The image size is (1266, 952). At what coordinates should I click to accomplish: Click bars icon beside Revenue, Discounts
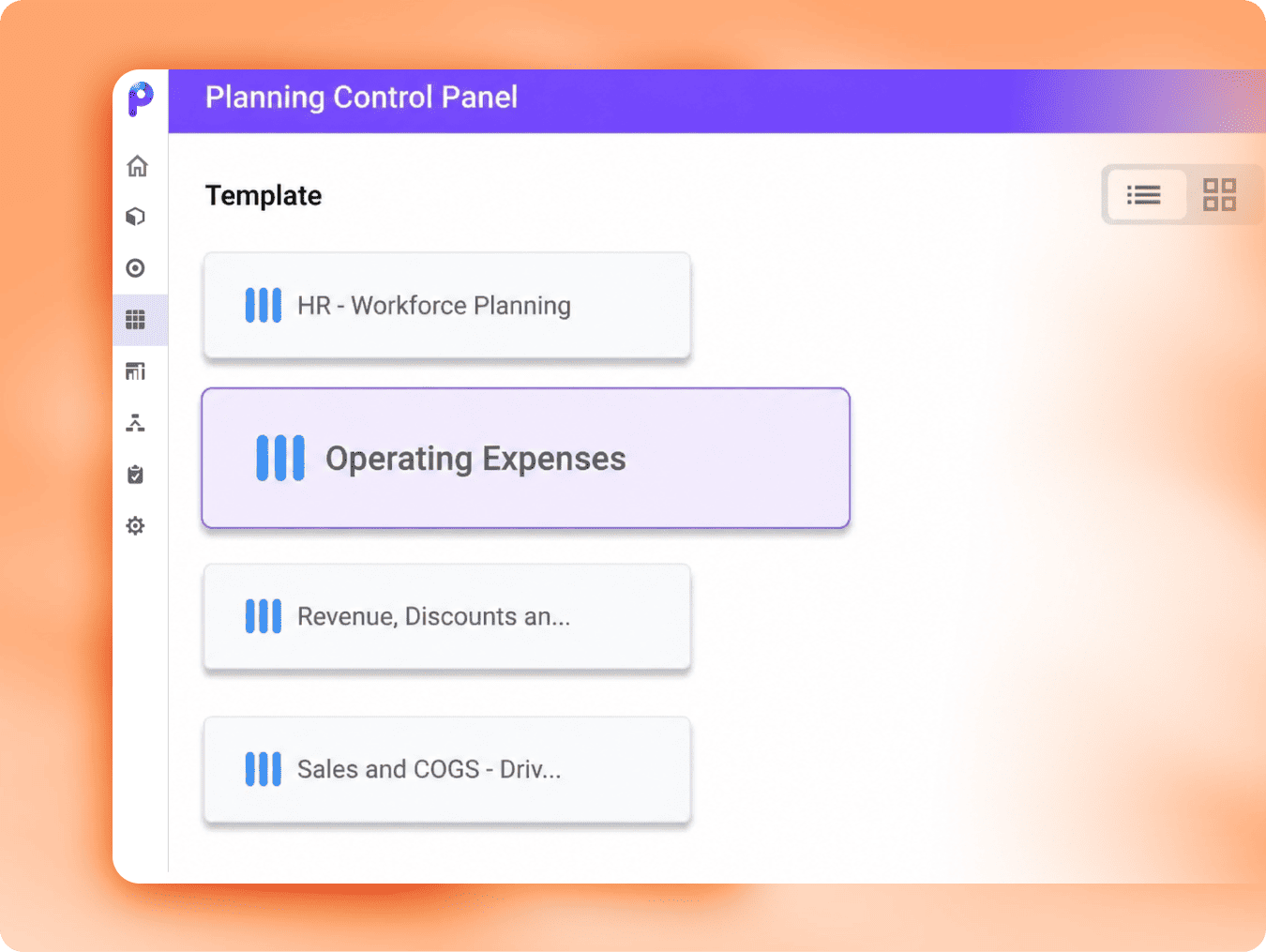coord(264,617)
